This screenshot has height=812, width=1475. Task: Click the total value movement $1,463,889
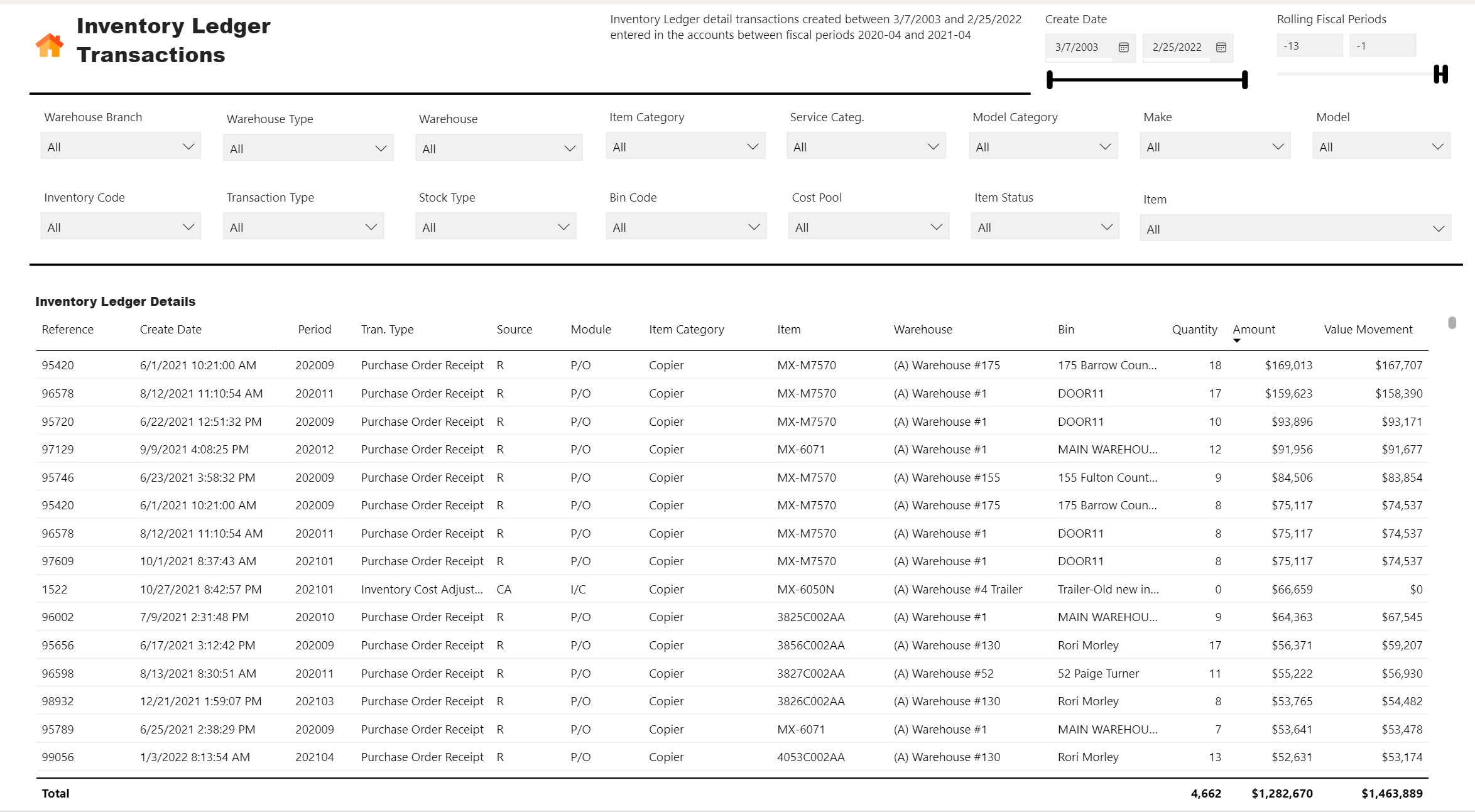[x=1391, y=793]
